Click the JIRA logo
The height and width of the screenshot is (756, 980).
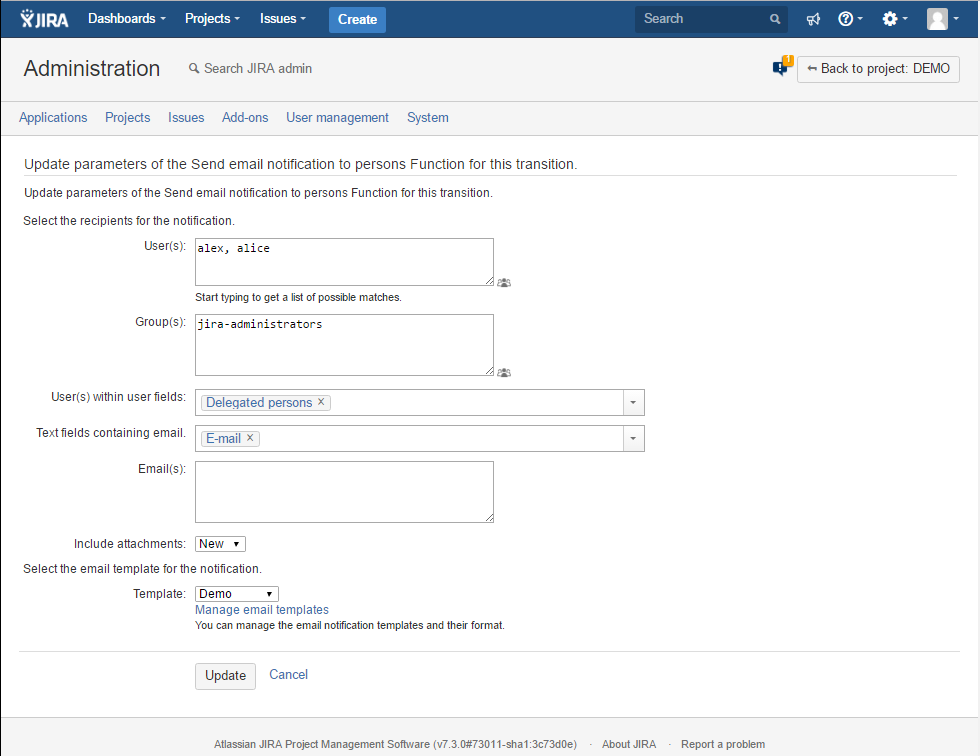[44, 19]
